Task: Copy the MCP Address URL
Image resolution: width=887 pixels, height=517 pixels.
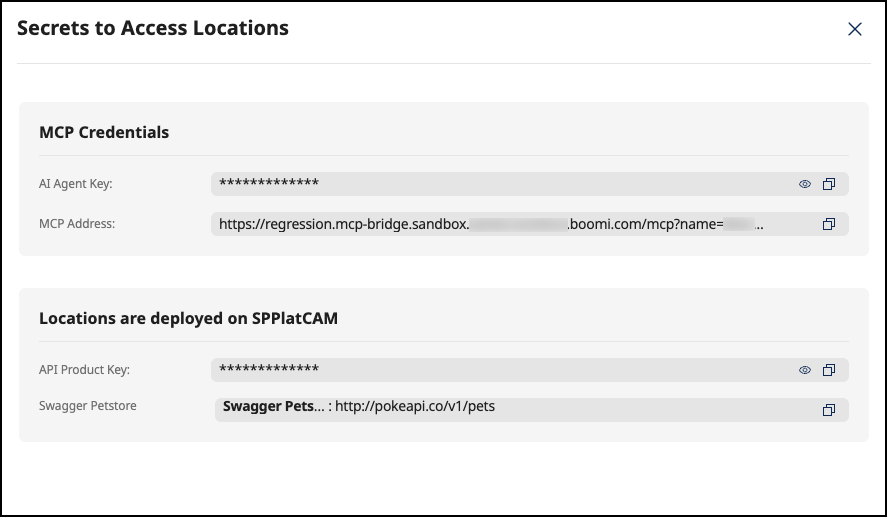Action: (x=828, y=224)
